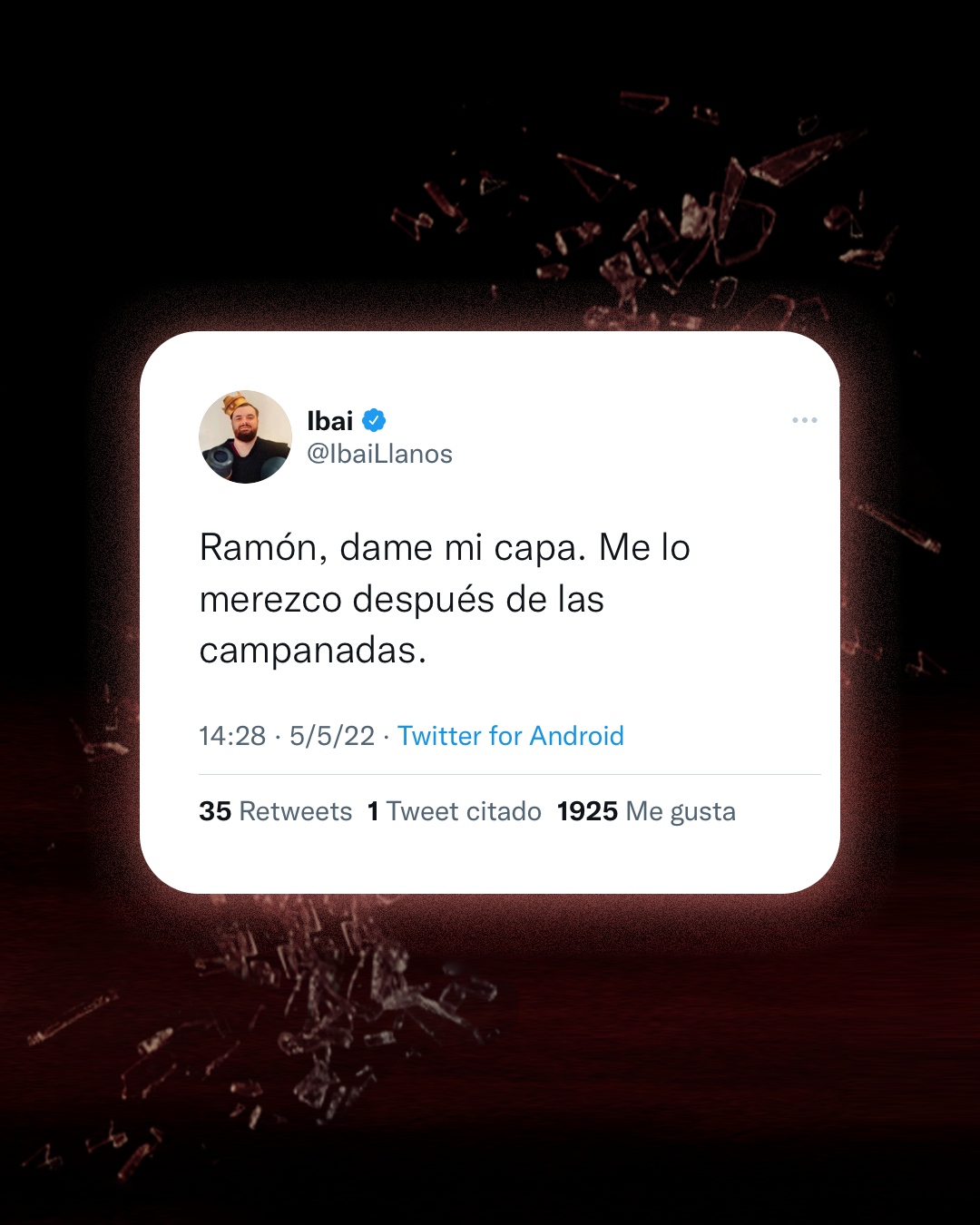Click the divider line above the stats
The height and width of the screenshot is (1225, 980).
510,774
